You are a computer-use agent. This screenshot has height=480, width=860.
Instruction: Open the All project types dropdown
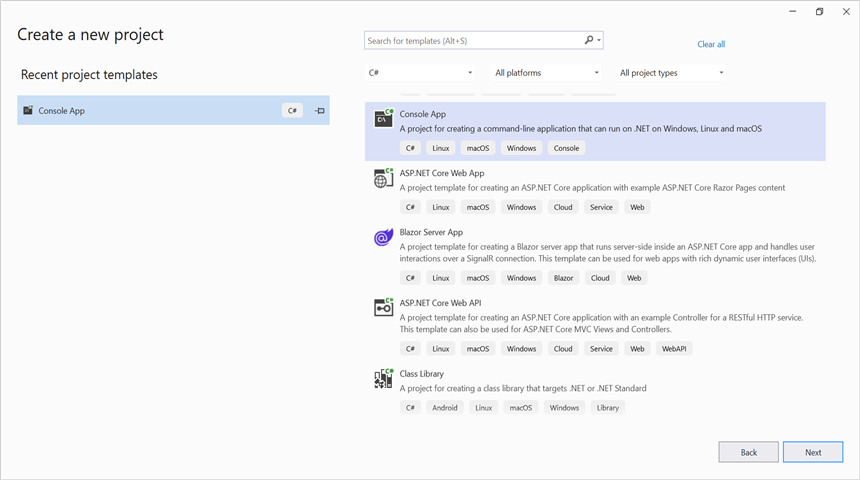pos(672,73)
